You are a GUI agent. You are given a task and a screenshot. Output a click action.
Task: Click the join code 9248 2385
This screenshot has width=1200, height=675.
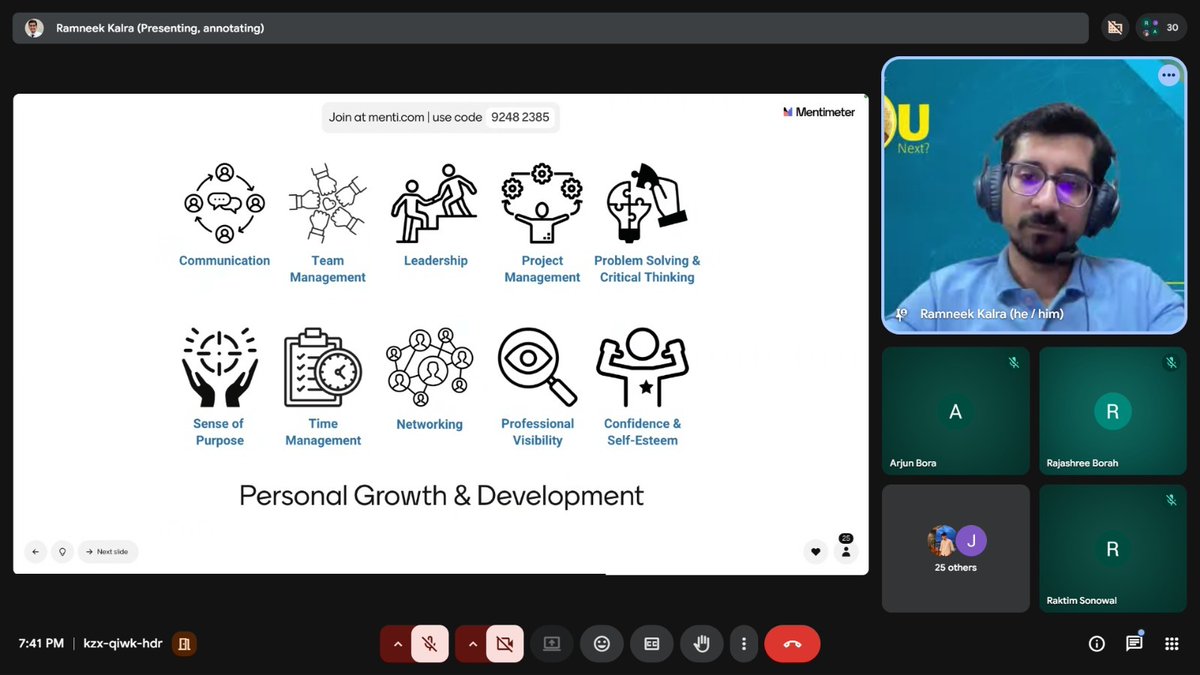[x=520, y=117]
